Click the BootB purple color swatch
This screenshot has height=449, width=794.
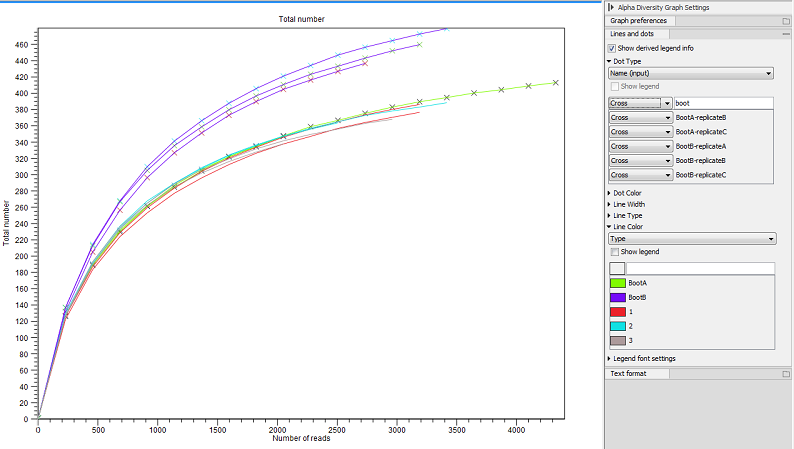(x=617, y=298)
